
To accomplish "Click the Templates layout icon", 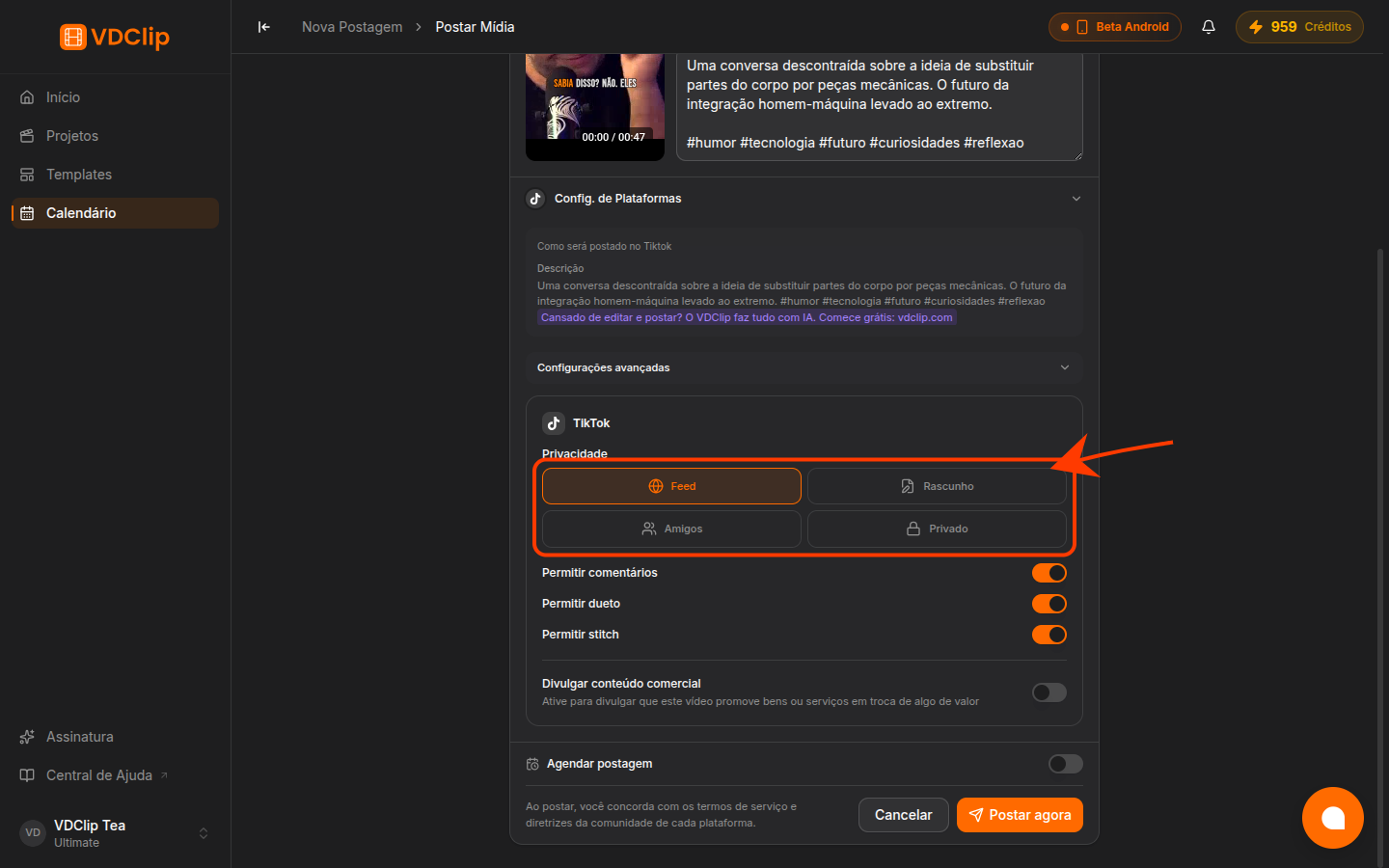I will (x=27, y=175).
